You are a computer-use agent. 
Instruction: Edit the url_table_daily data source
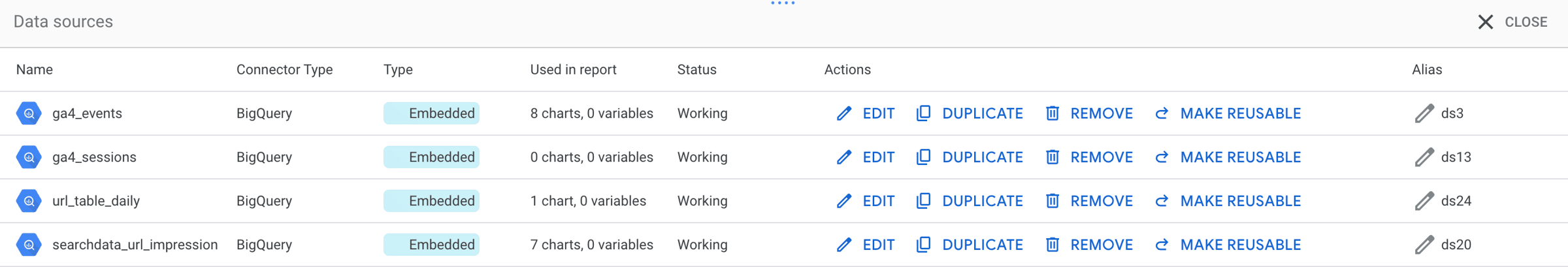pyautogui.click(x=866, y=201)
